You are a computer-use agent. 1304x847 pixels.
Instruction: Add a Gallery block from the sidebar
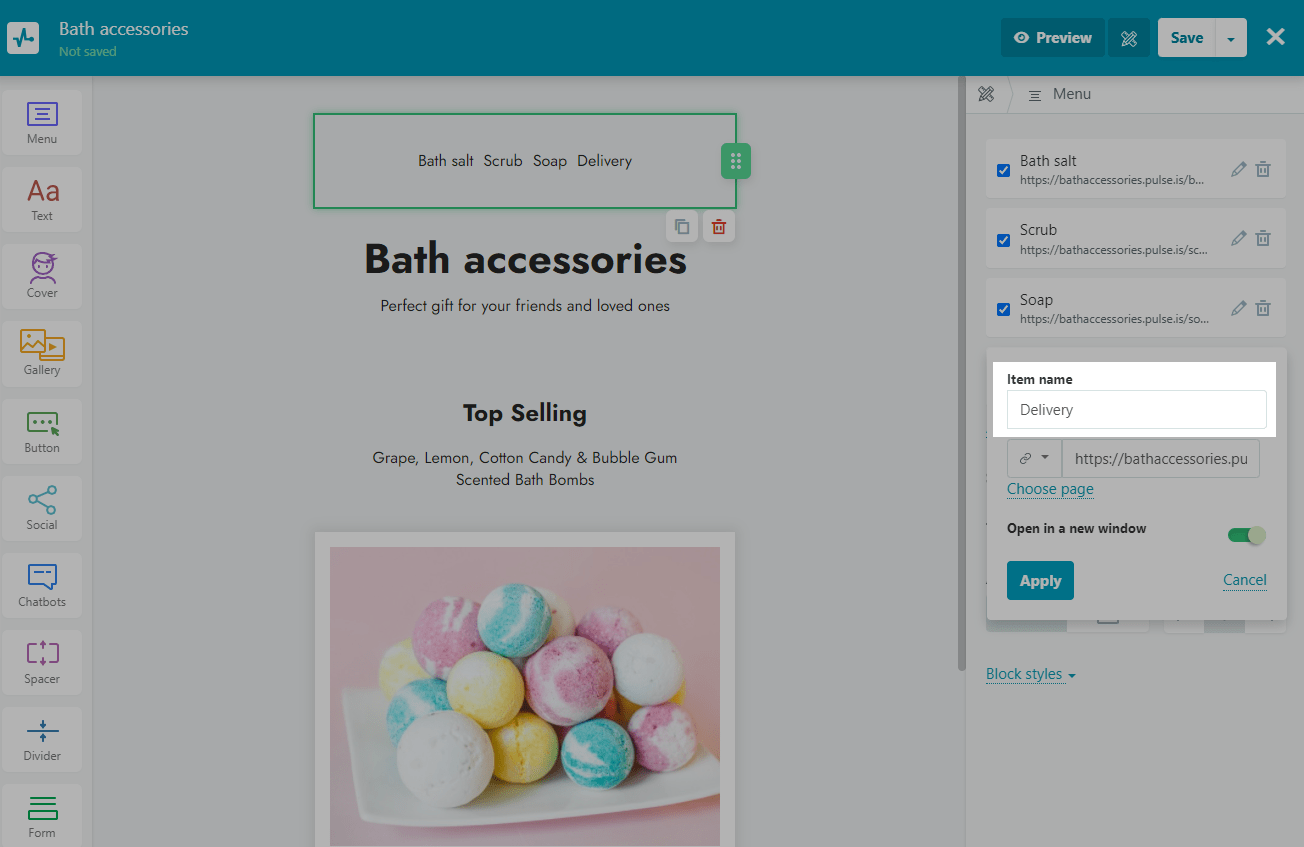point(42,353)
